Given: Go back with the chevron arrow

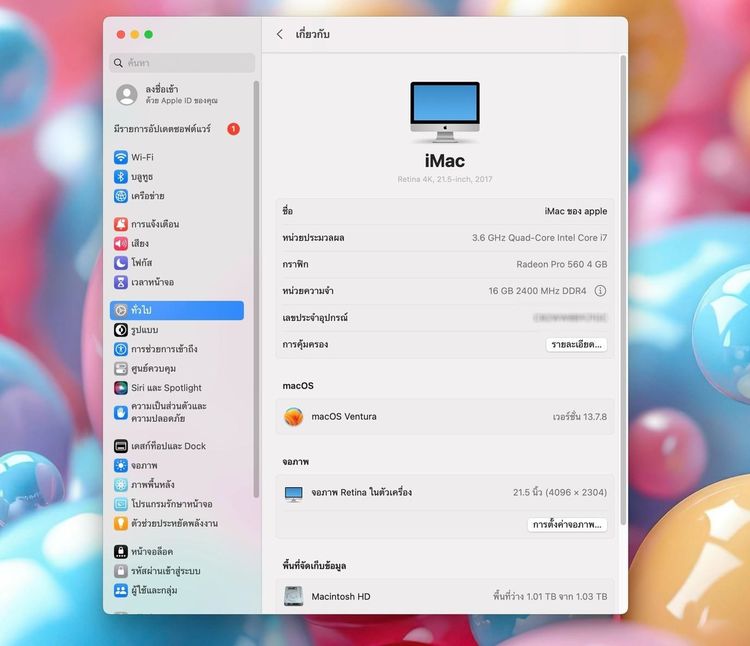Looking at the screenshot, I should [x=280, y=34].
